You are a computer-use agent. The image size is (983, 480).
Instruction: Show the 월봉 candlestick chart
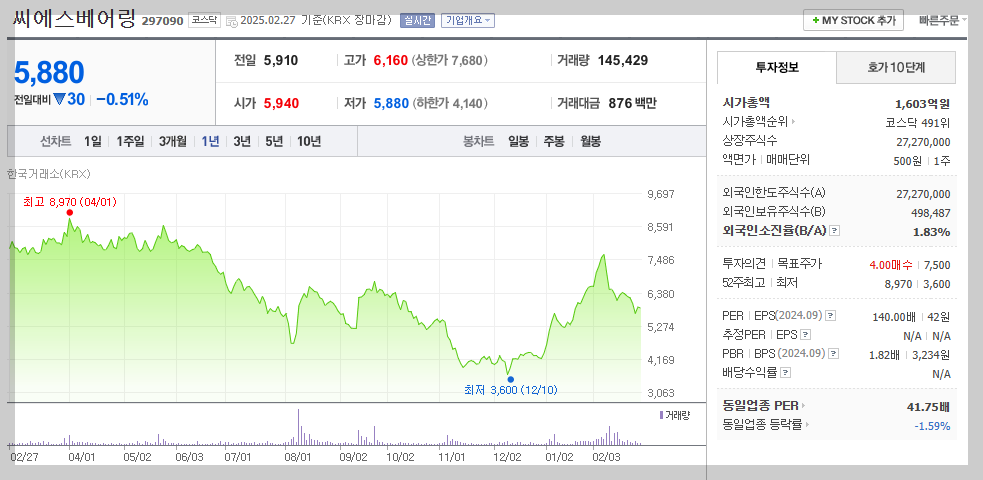590,142
